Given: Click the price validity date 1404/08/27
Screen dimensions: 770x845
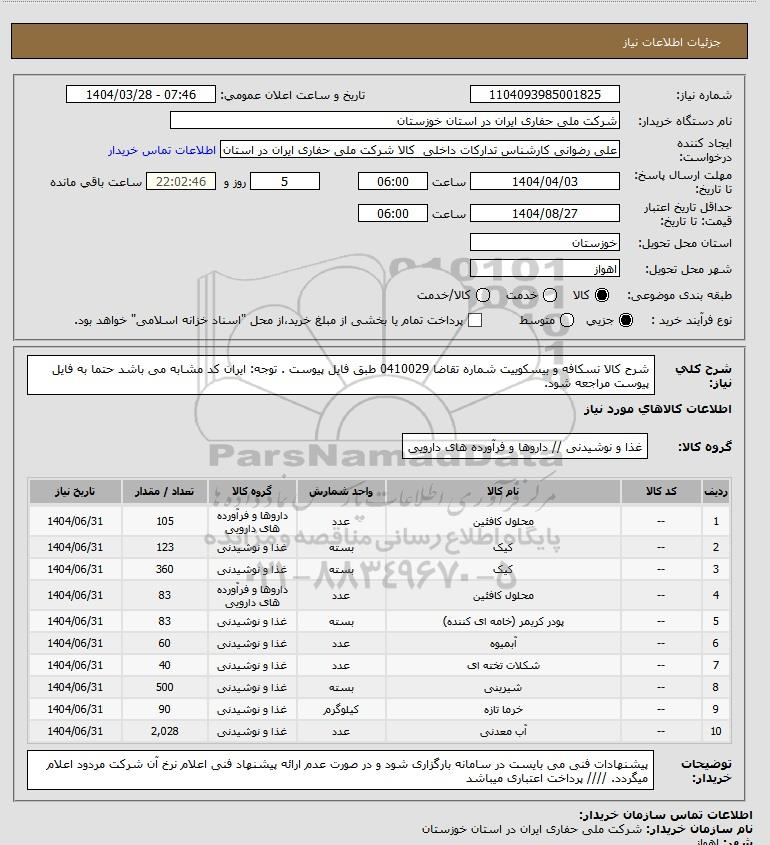Looking at the screenshot, I should pos(545,213).
